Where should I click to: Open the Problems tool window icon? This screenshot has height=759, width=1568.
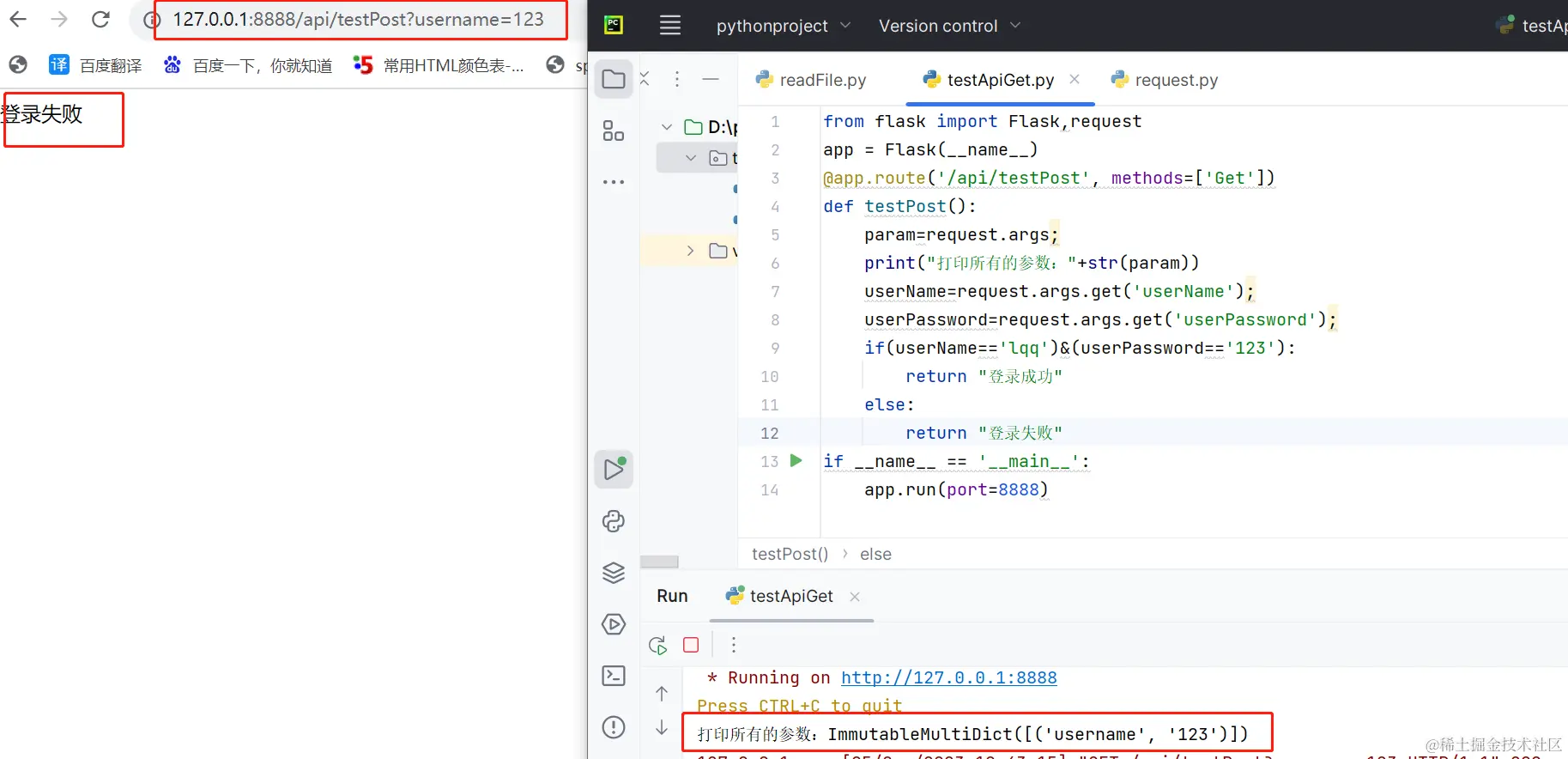coord(614,727)
